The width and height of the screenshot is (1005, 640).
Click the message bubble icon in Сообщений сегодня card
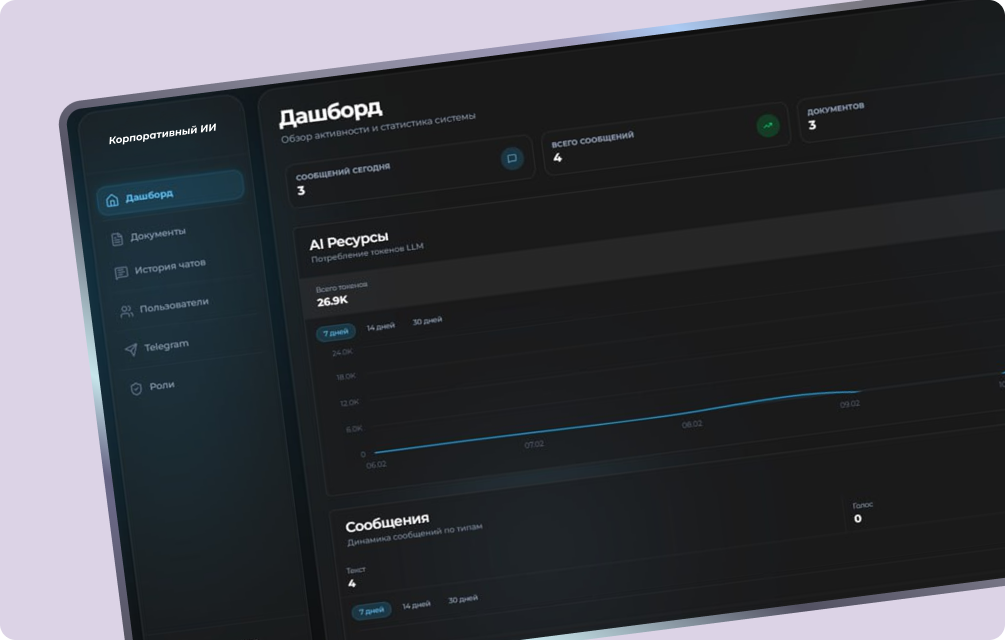point(512,158)
